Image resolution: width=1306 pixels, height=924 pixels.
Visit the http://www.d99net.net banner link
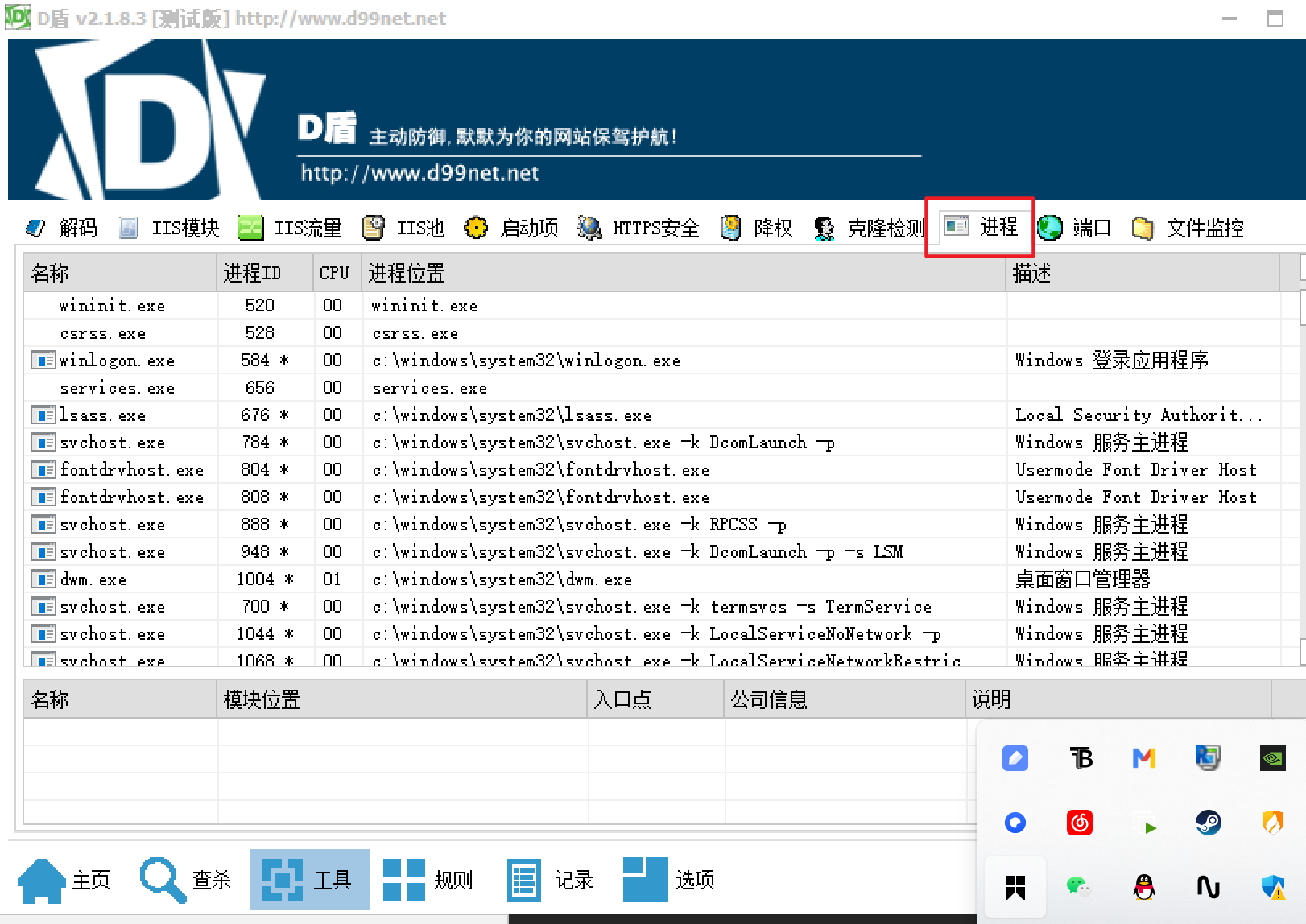pyautogui.click(x=420, y=173)
